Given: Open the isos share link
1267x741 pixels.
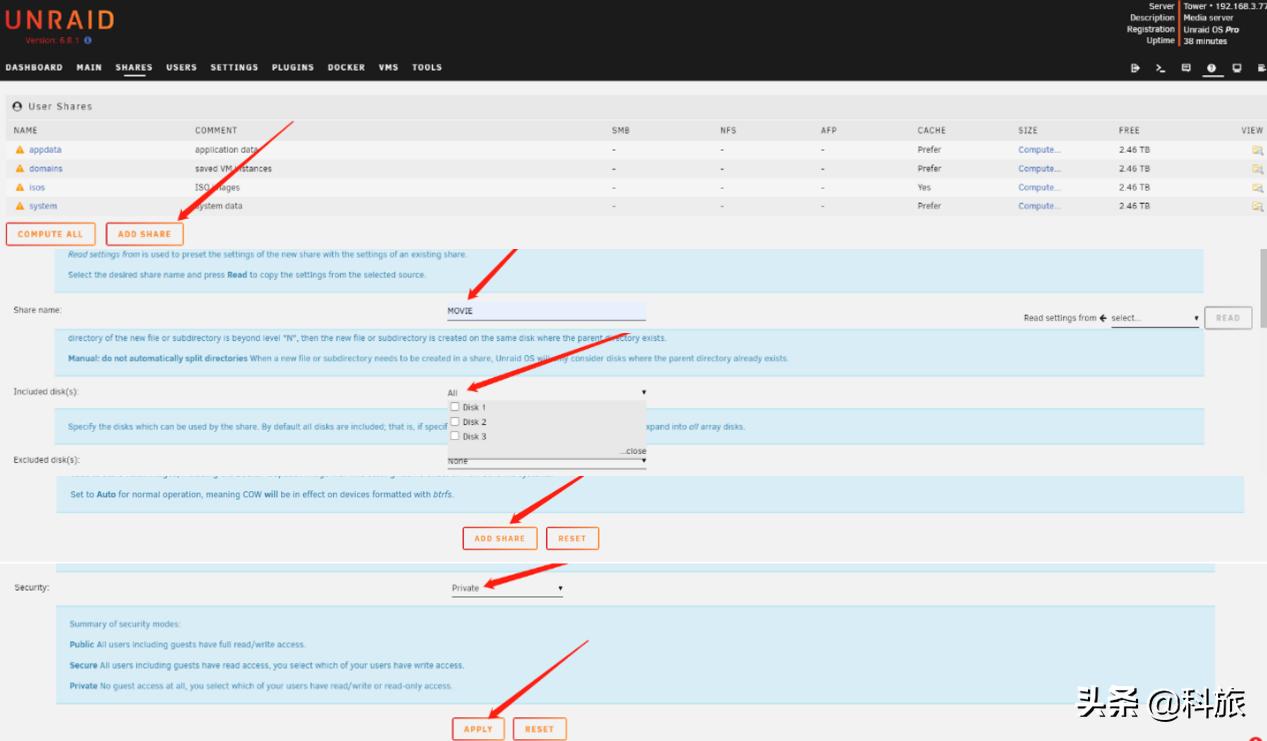Looking at the screenshot, I should click(x=37, y=187).
